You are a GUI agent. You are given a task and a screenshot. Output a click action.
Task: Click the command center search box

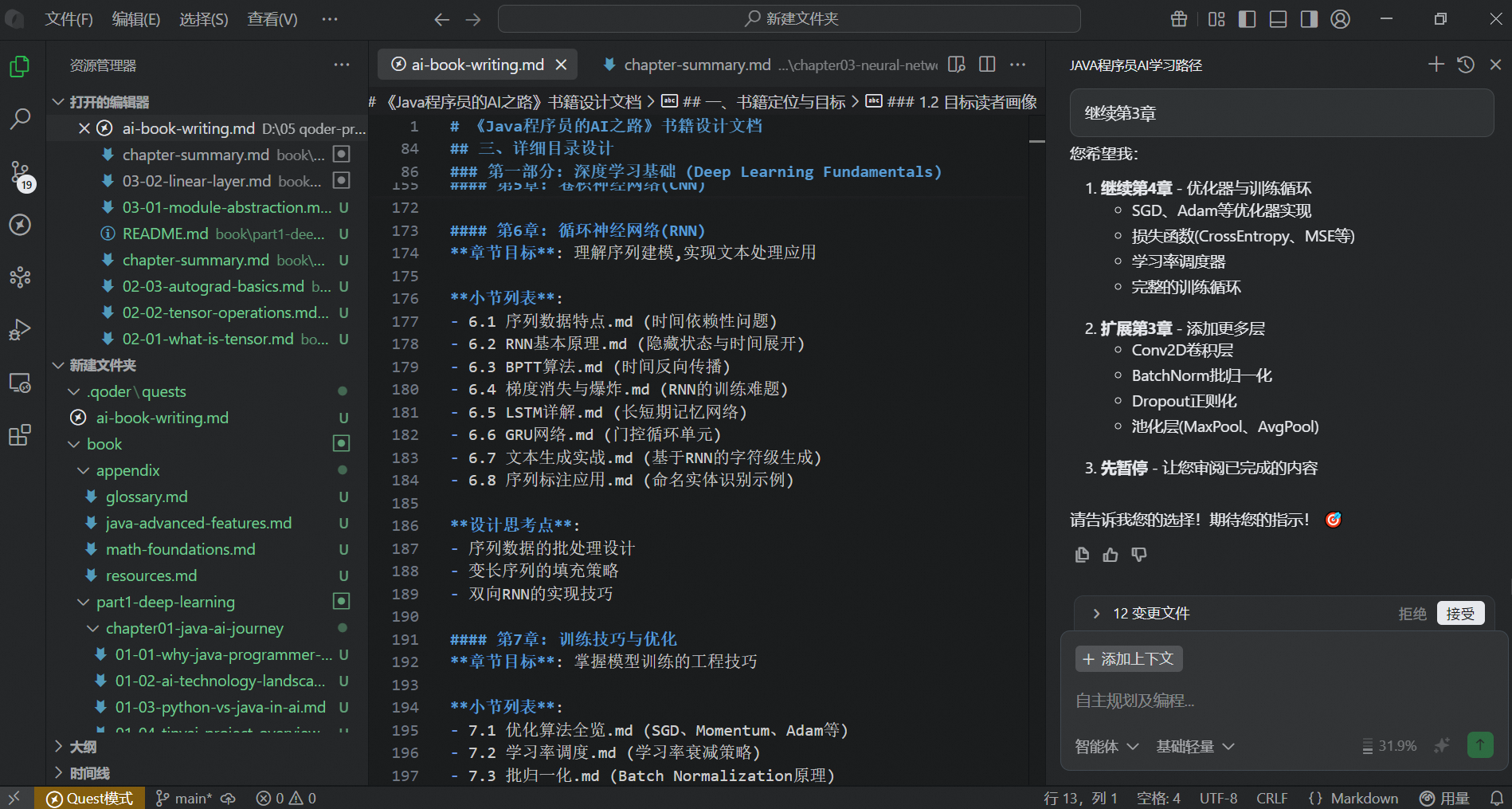789,19
